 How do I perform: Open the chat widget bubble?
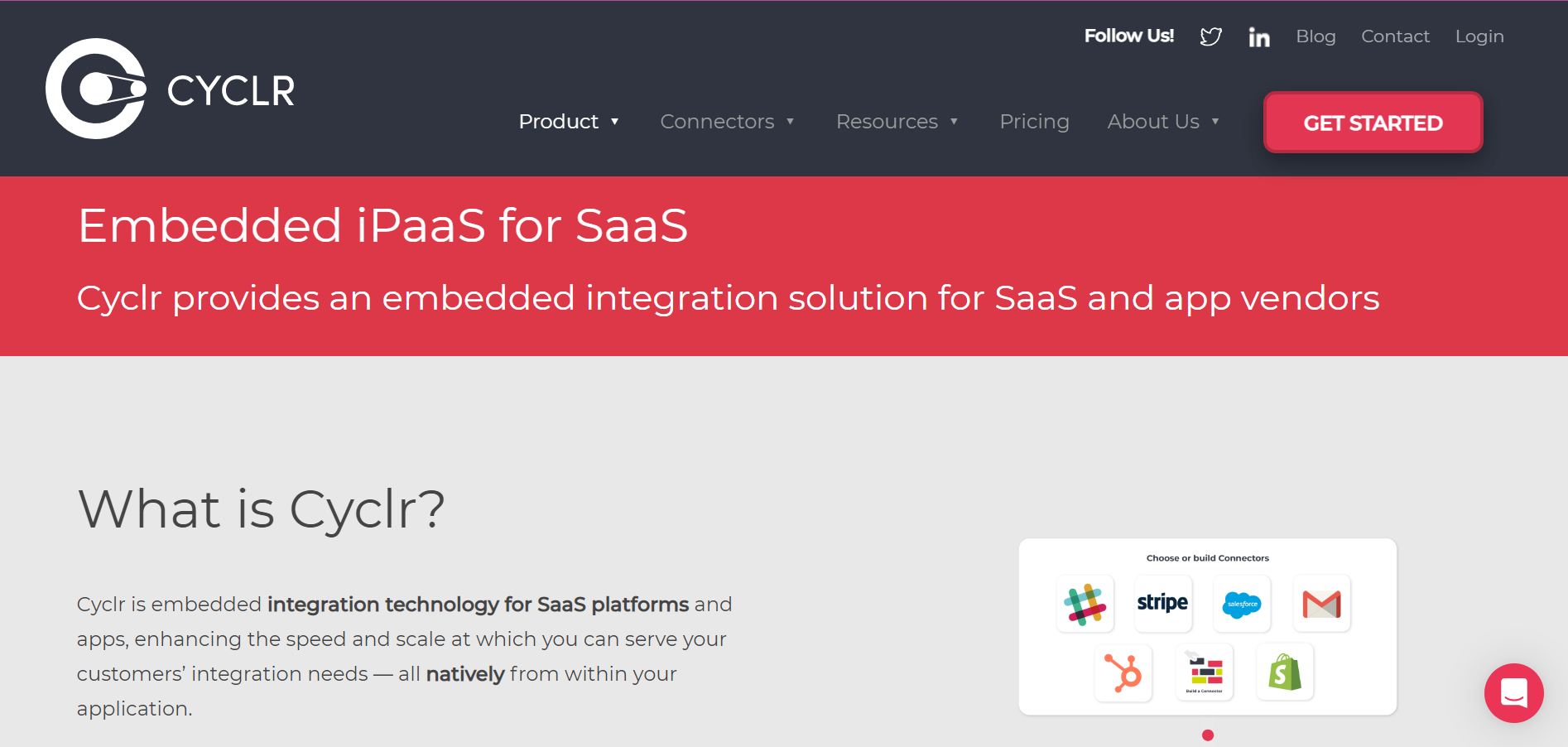pos(1513,694)
